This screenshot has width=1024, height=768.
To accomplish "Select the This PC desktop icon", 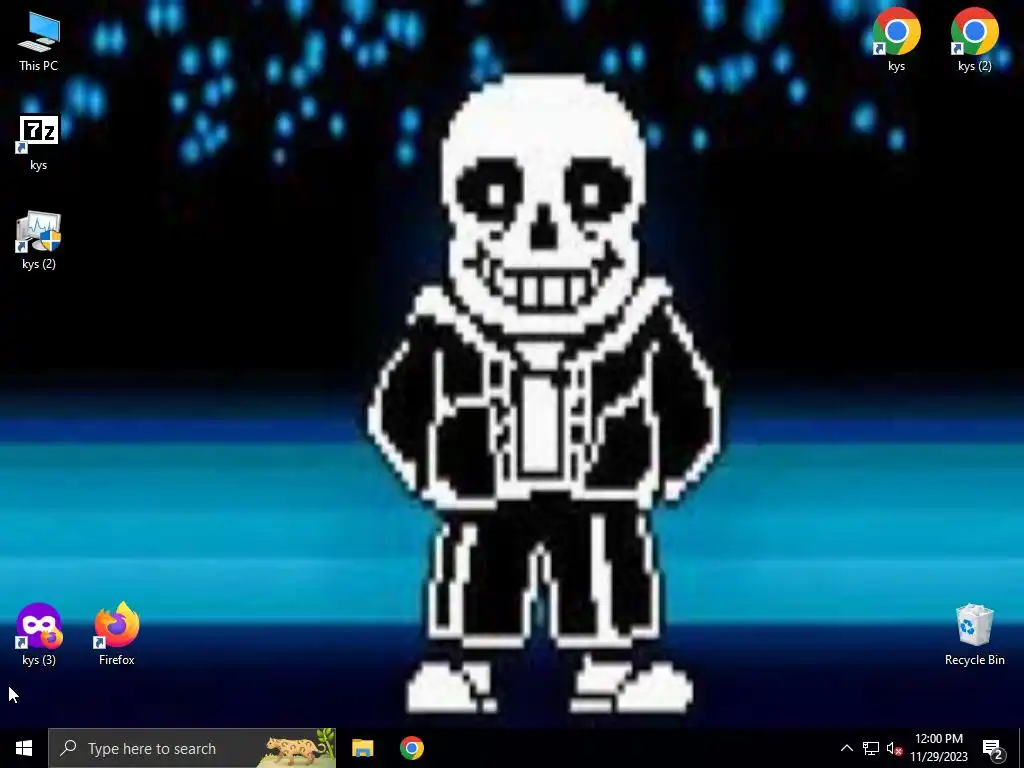I will click(39, 42).
